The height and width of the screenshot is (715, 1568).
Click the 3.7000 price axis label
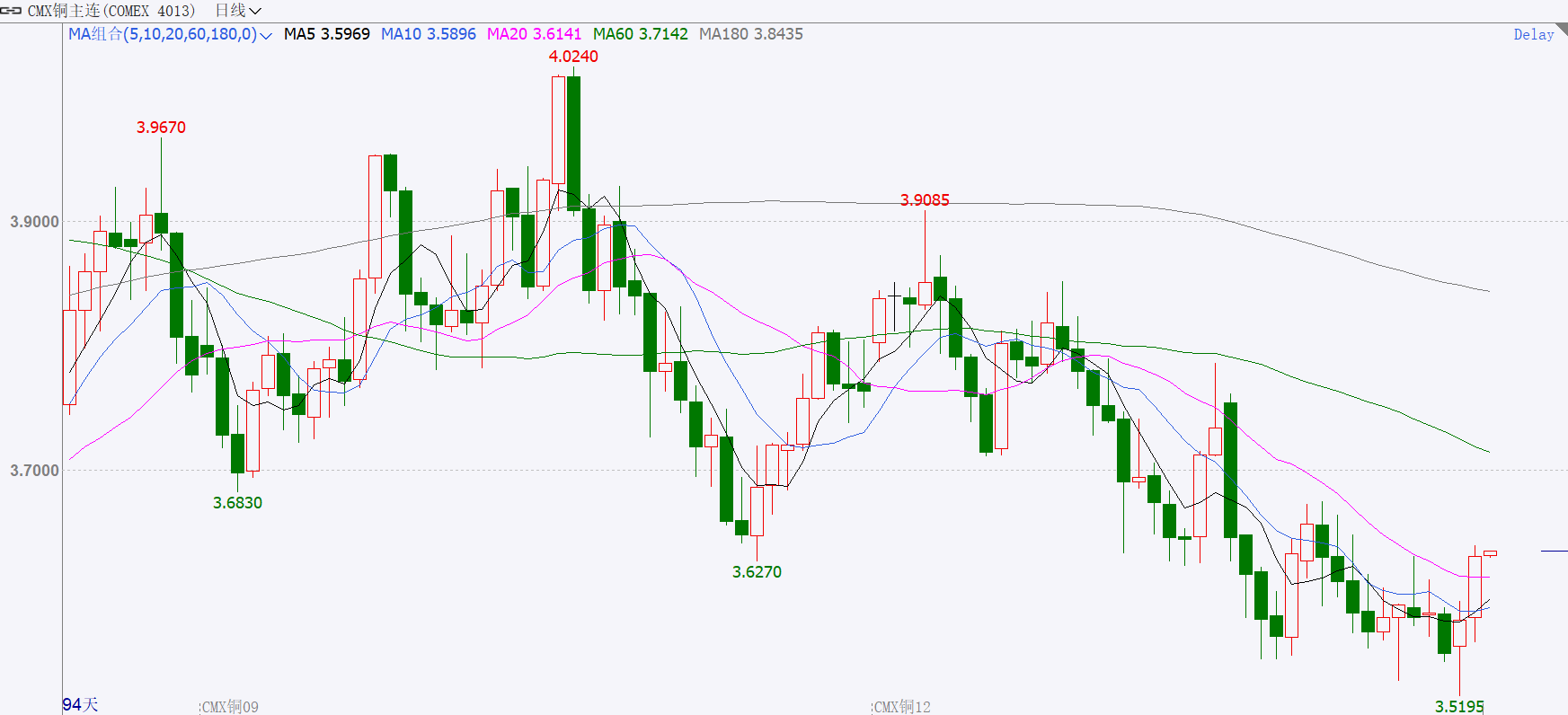coord(34,471)
